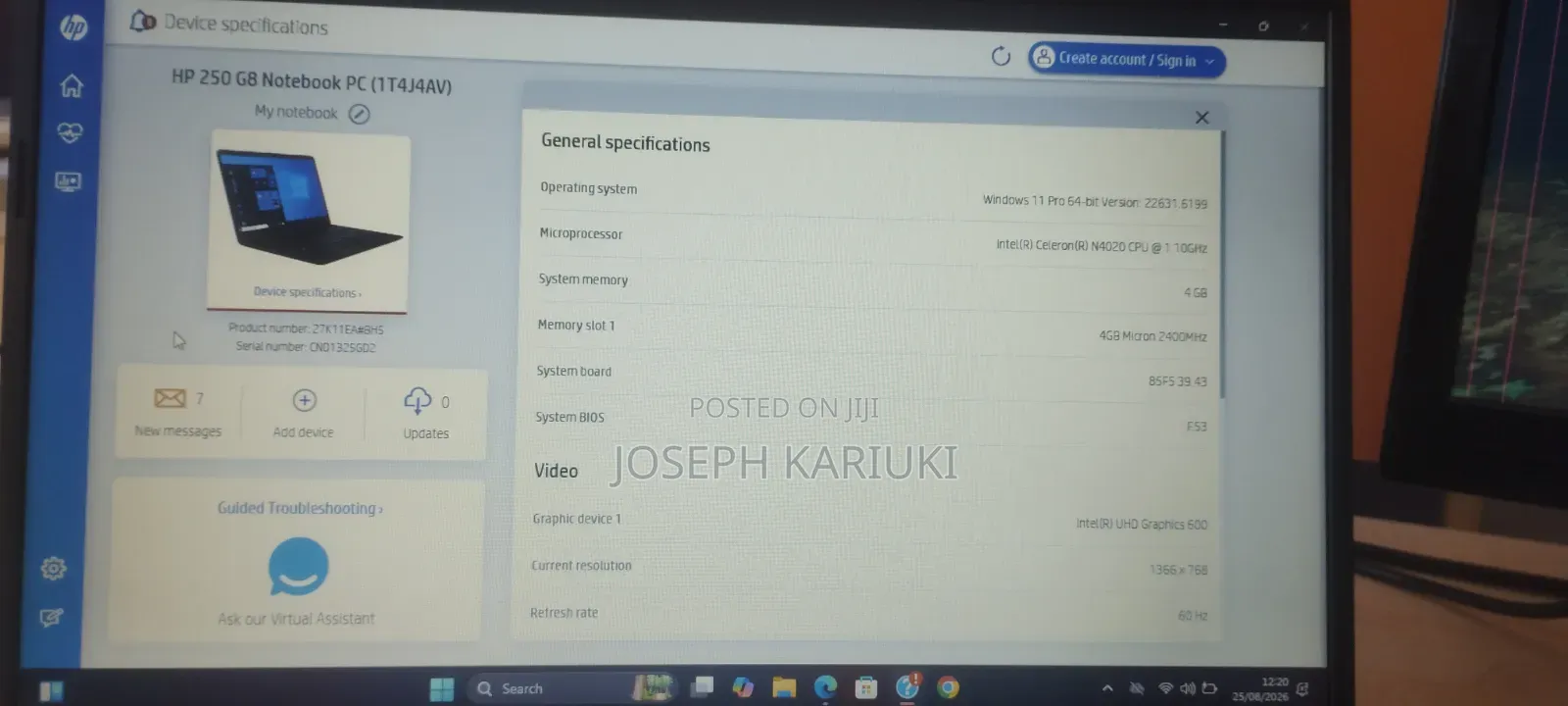Click the specifications panel scrollbar

(x=1223, y=265)
